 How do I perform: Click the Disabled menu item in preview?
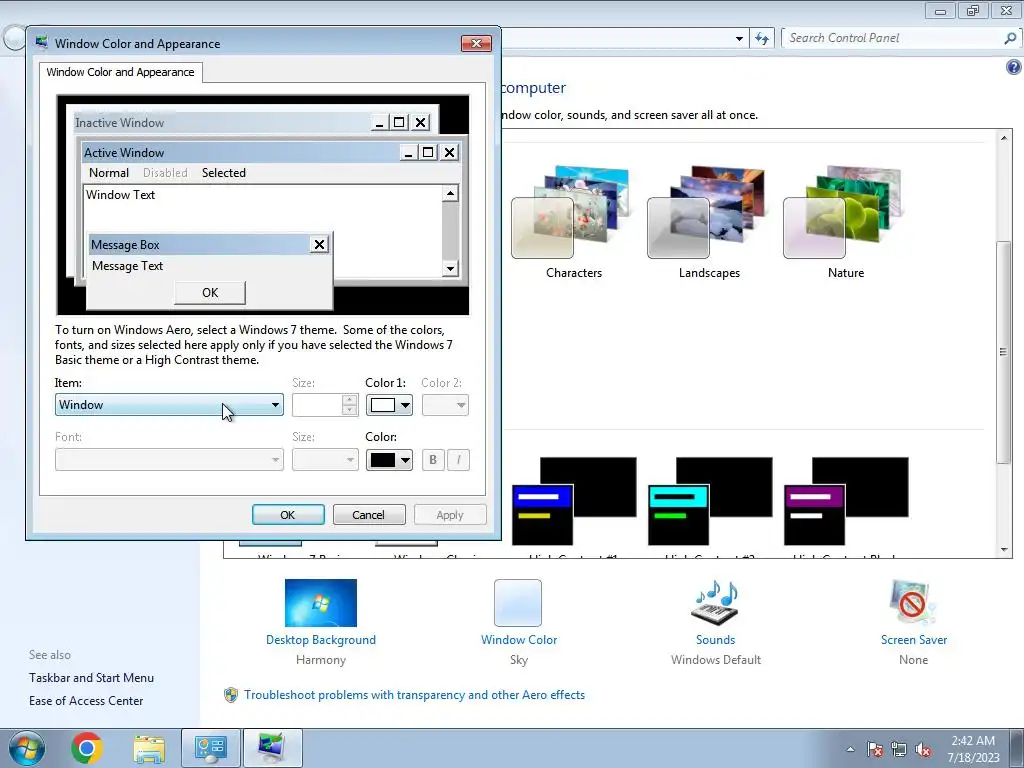point(165,172)
